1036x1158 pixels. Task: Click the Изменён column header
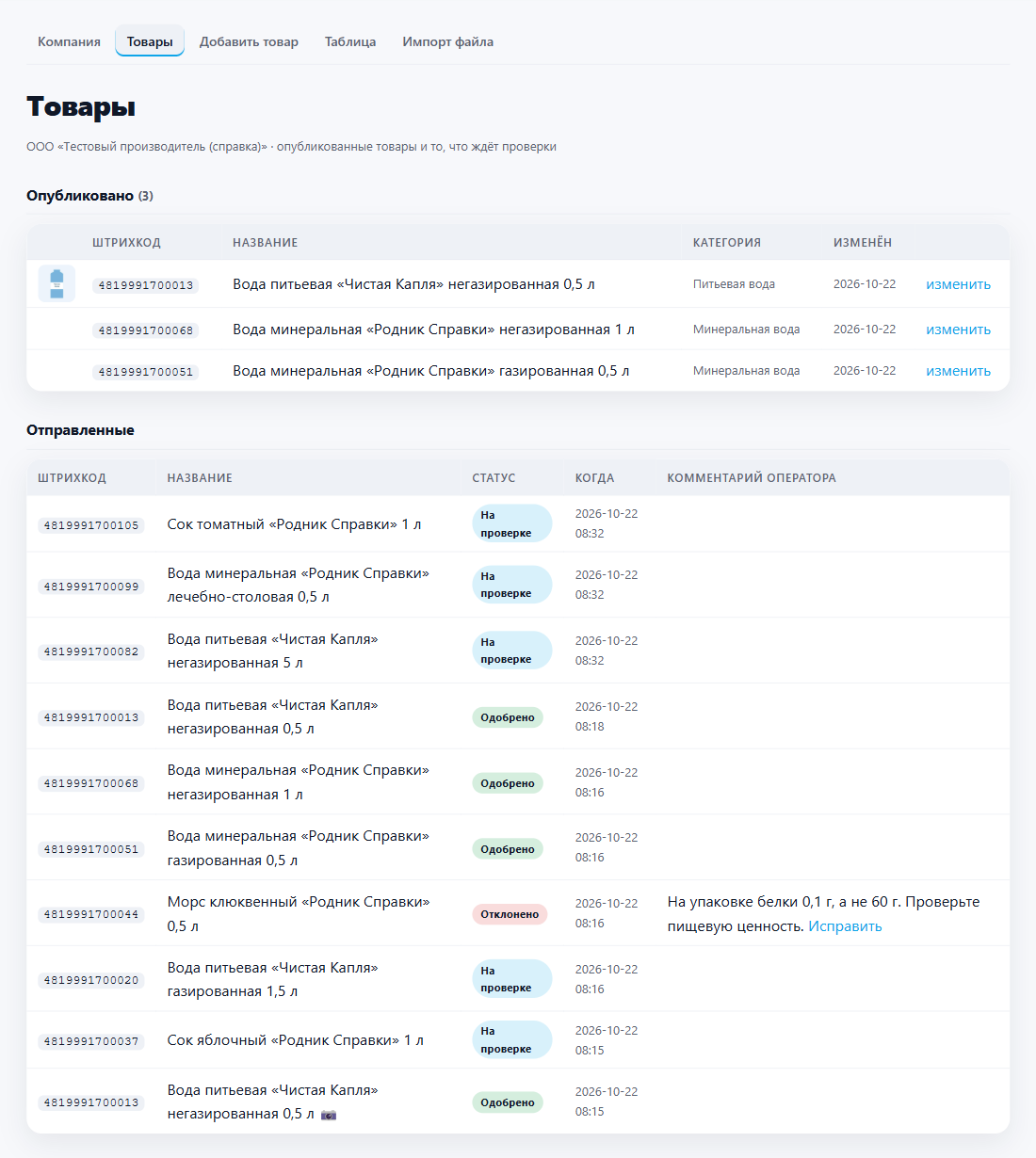pyautogui.click(x=862, y=243)
